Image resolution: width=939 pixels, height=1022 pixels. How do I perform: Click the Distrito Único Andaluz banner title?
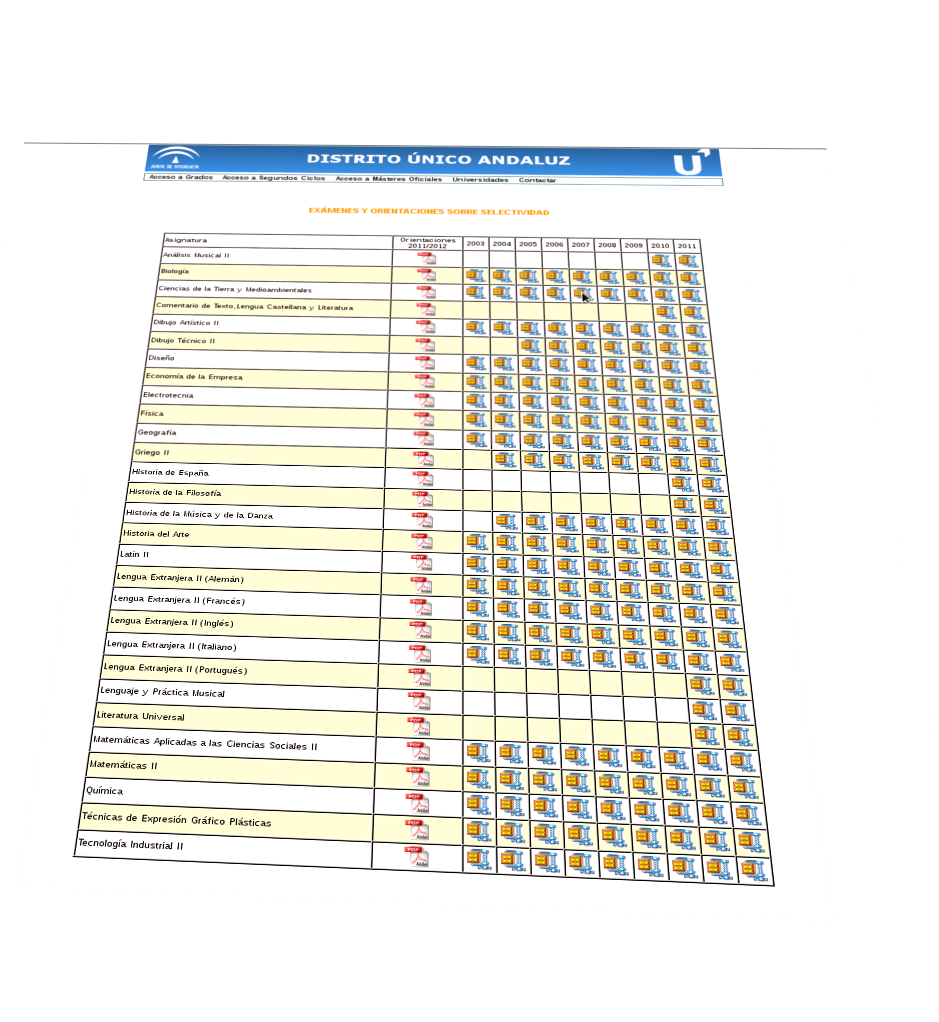tap(438, 159)
